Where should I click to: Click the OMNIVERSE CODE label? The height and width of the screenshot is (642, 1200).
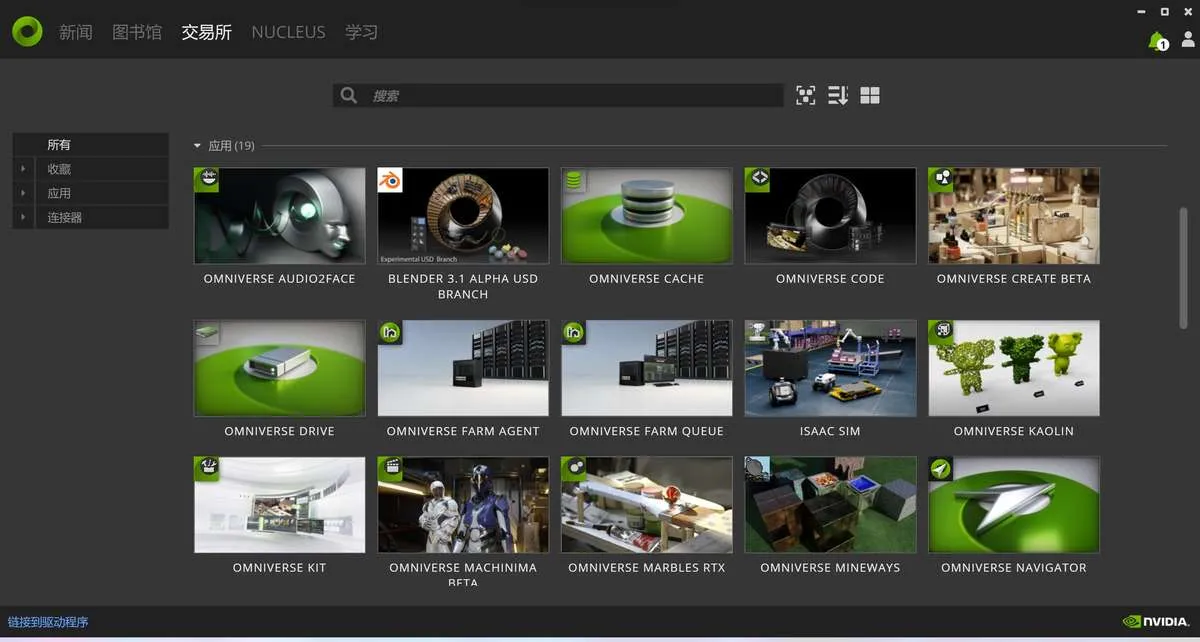point(830,279)
